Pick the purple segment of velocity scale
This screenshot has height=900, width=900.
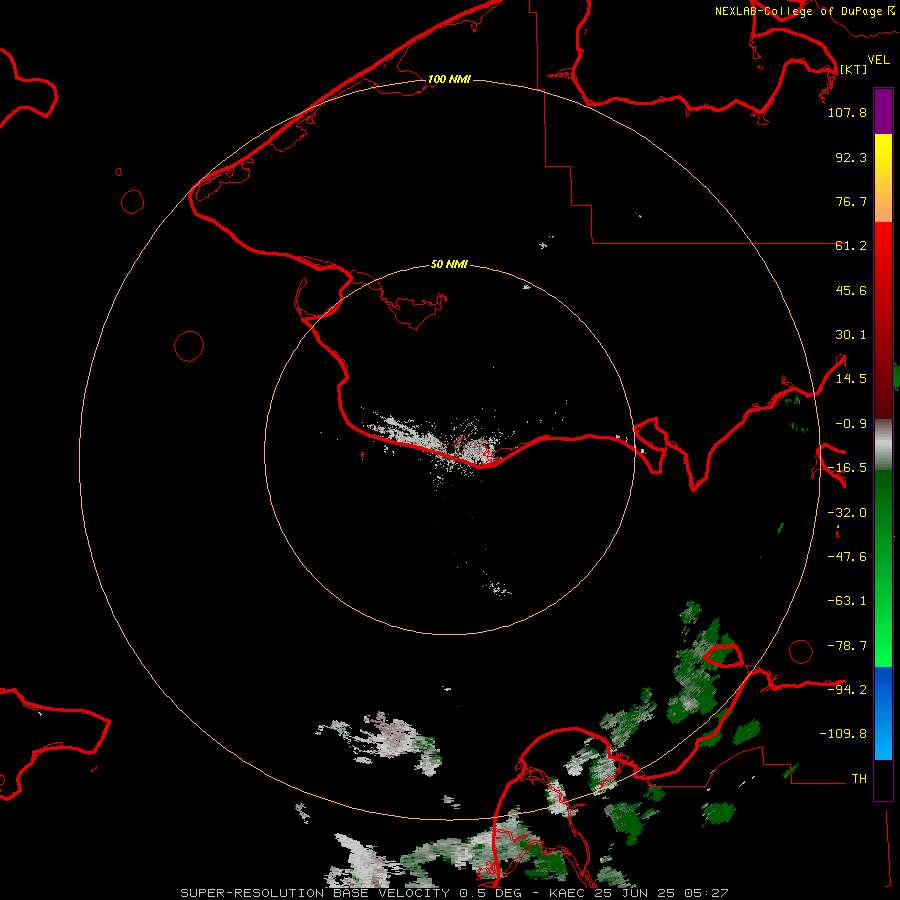point(883,111)
